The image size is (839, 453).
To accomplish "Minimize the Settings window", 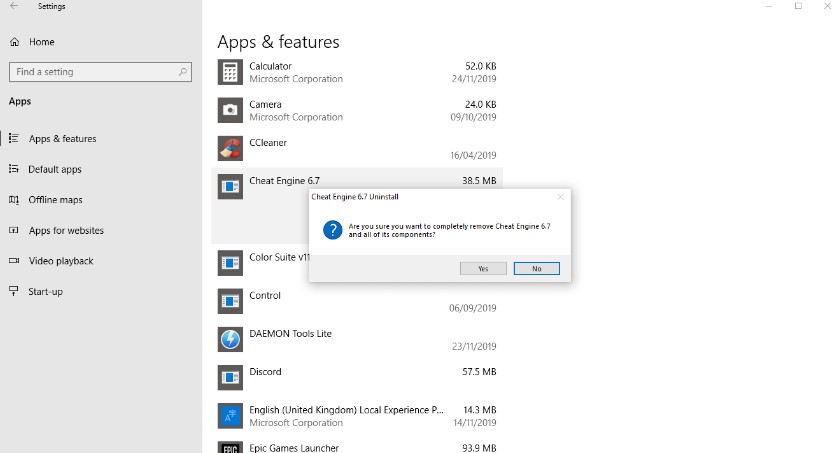I will [769, 6].
